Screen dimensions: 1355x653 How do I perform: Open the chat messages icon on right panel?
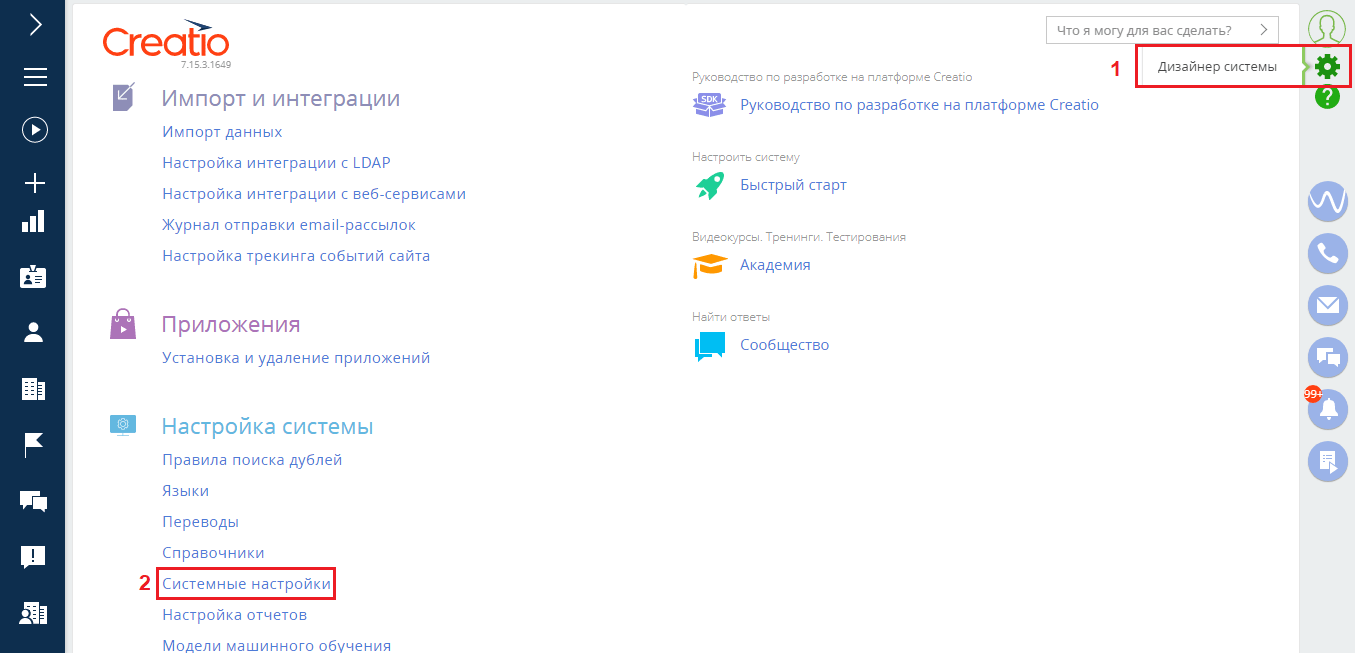(1327, 358)
